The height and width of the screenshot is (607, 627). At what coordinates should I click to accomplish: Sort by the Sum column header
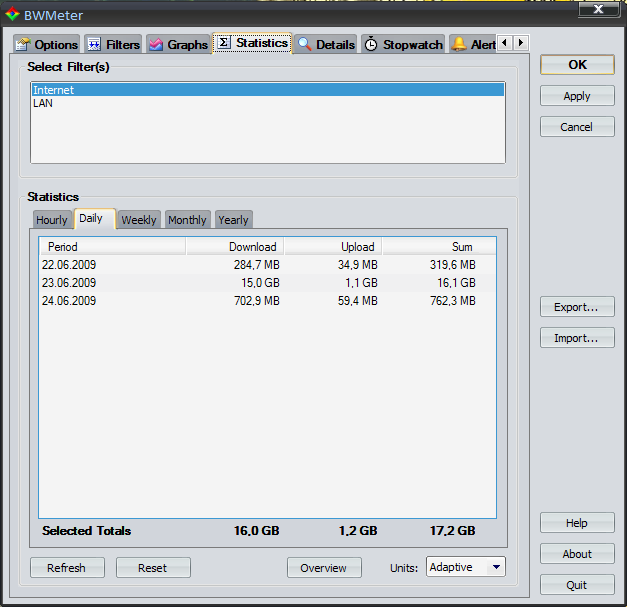(439, 247)
